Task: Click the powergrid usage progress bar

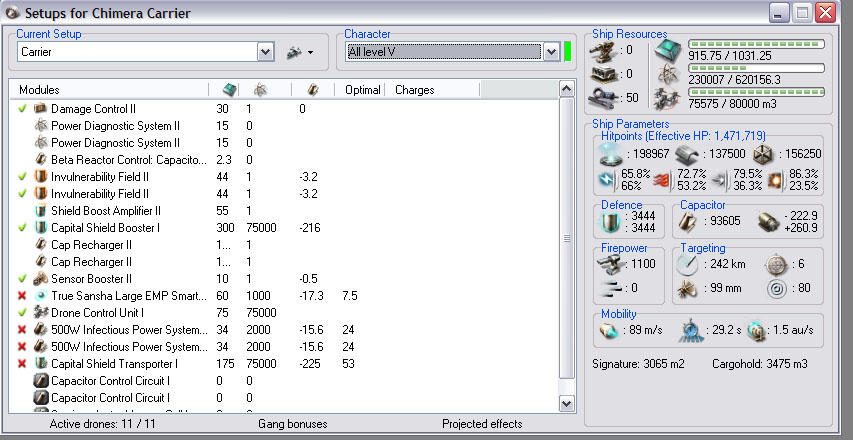Action: coord(756,68)
